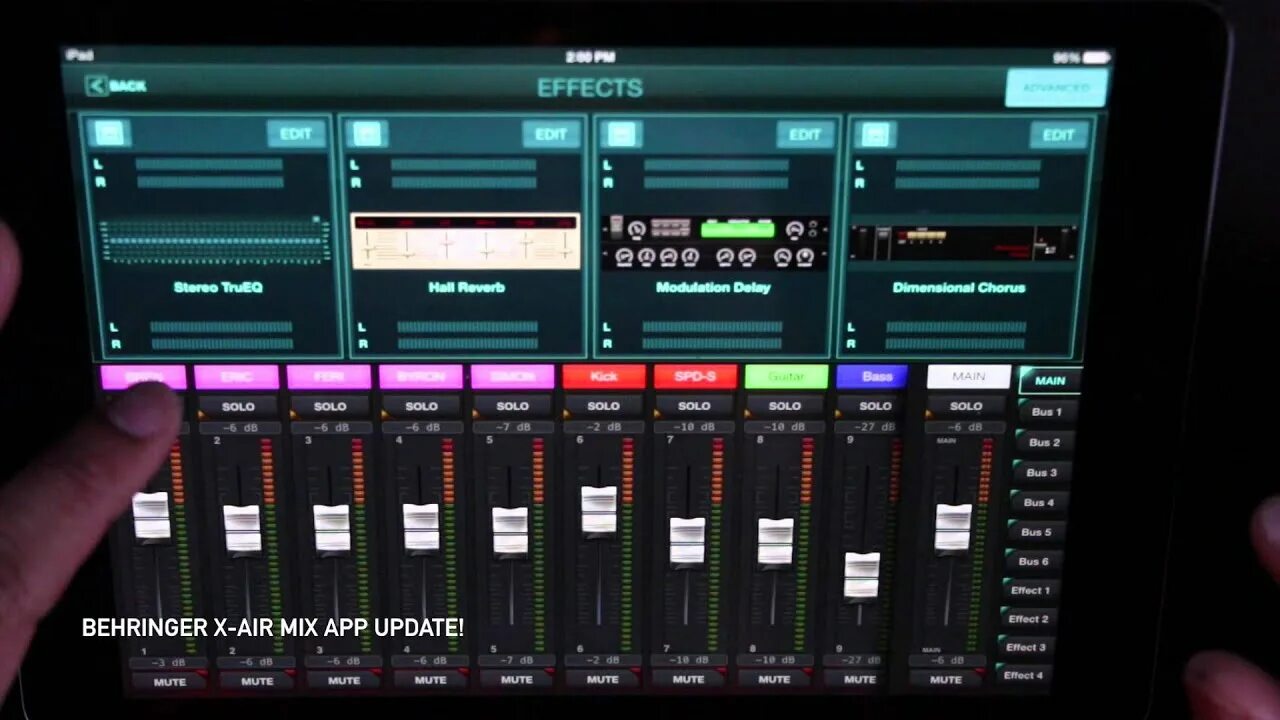Select the red Kick channel label
1280x720 pixels.
click(x=603, y=377)
